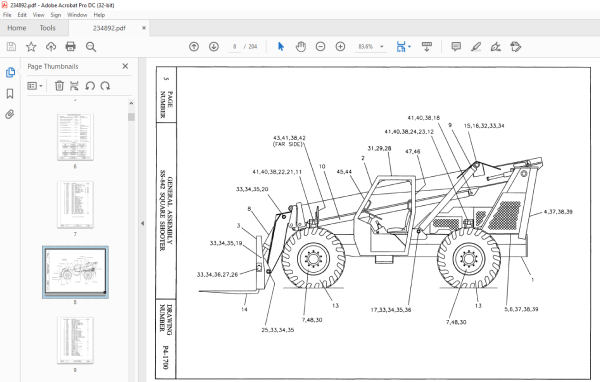Open the Window menu
This screenshot has width=600, height=382.
click(x=77, y=15)
